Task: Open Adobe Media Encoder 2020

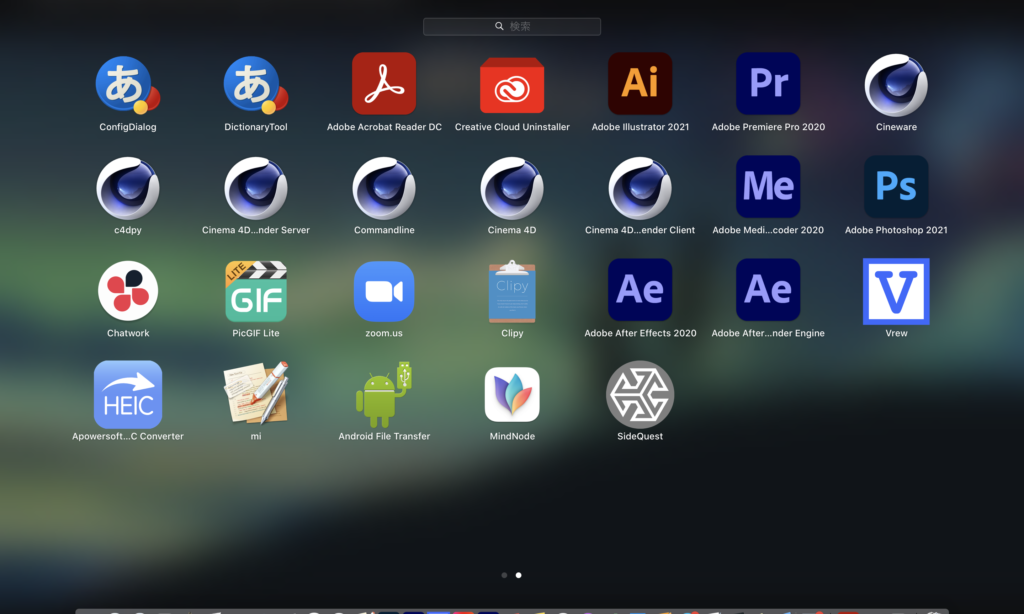Action: click(x=768, y=187)
